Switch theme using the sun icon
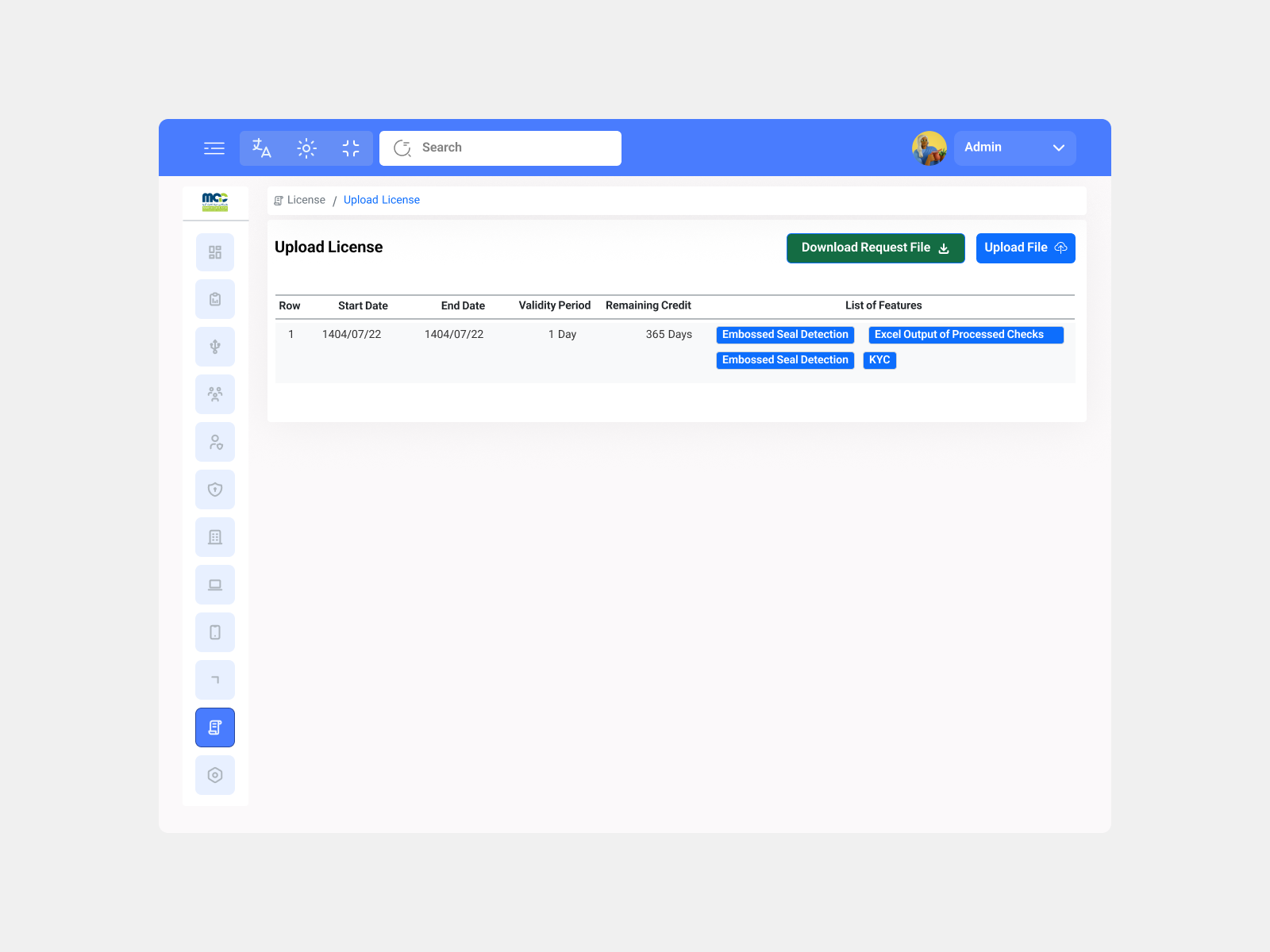The image size is (1270, 952). click(306, 148)
